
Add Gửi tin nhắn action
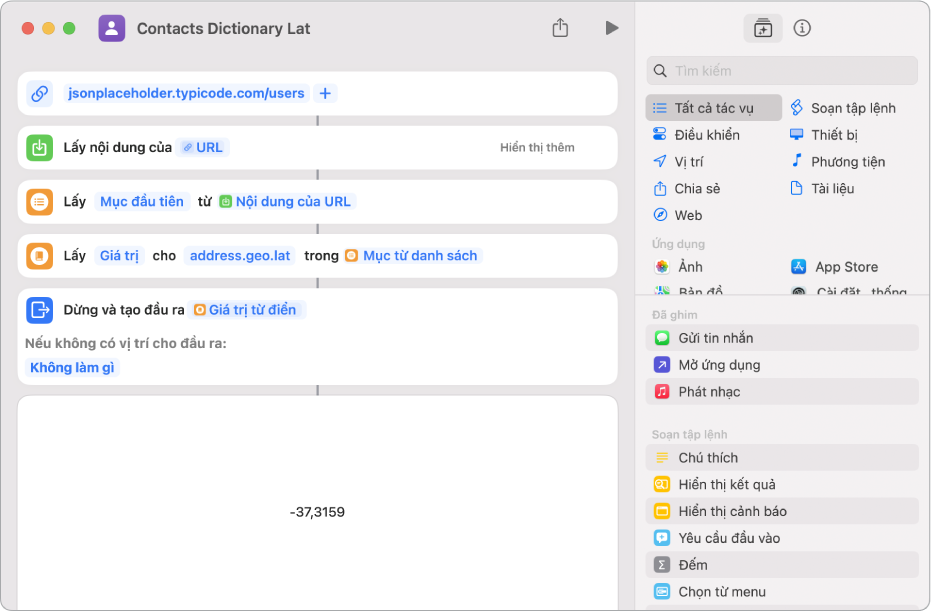coord(782,338)
